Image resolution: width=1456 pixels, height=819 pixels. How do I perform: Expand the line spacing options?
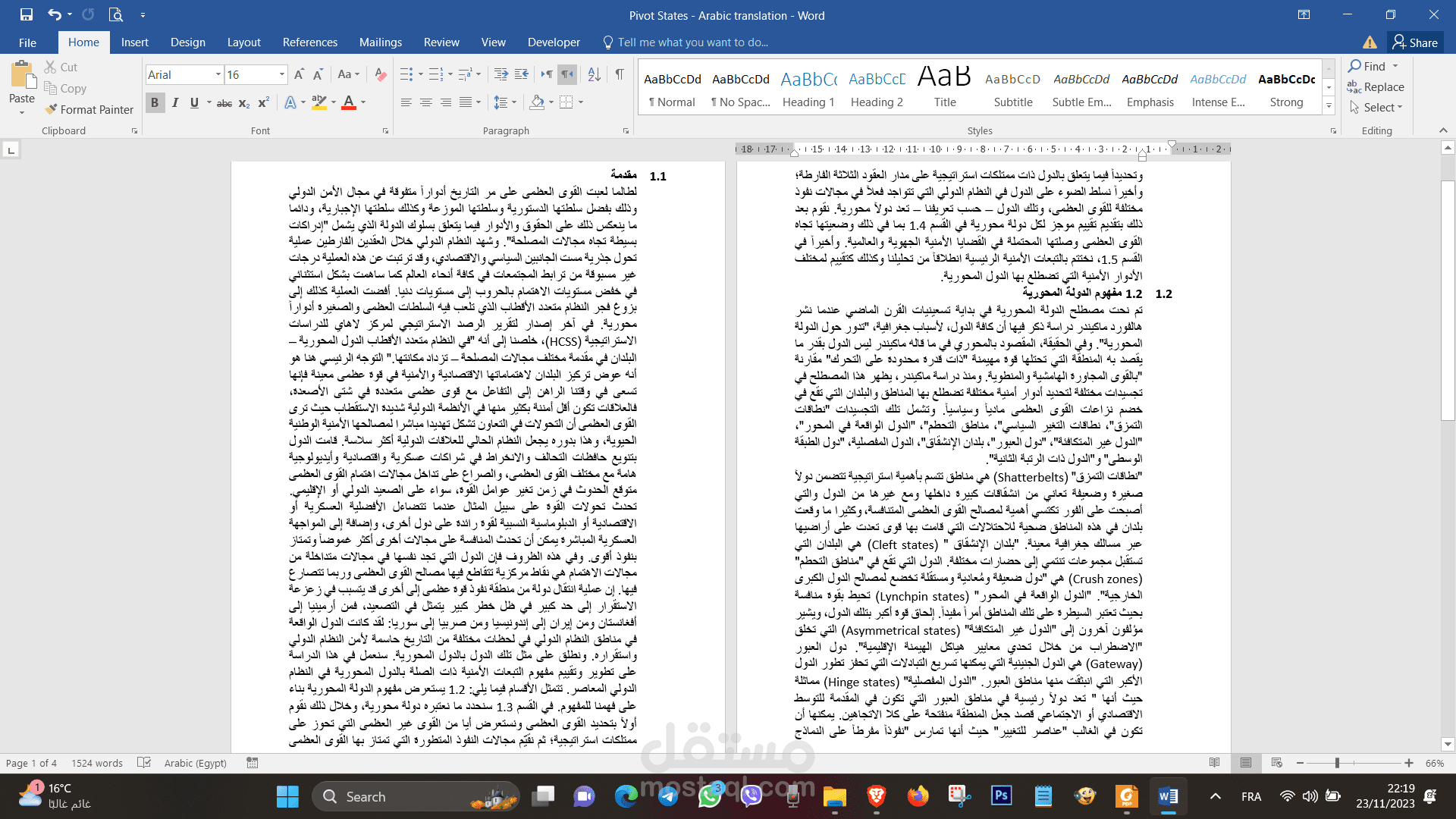[505, 102]
